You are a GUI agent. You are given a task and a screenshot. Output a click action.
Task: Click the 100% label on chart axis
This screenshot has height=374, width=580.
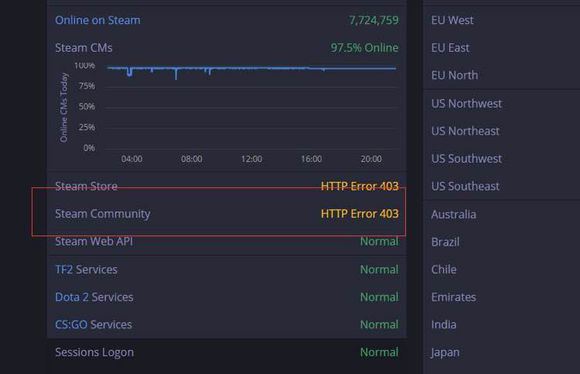click(85, 65)
